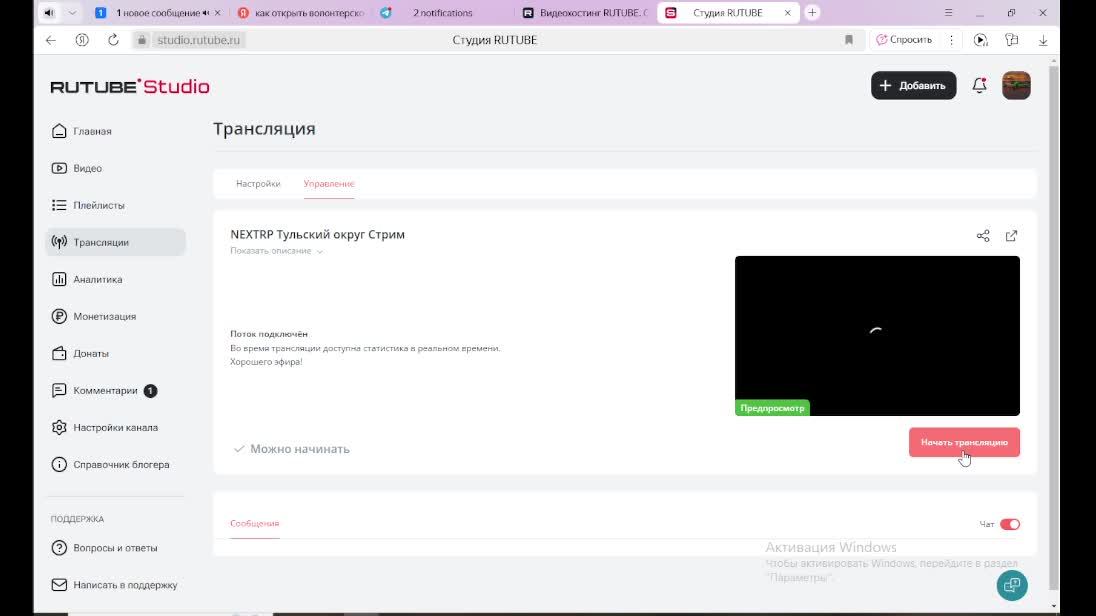1096x616 pixels.
Task: Click the page vertical scrollbar
Action: 1054,329
